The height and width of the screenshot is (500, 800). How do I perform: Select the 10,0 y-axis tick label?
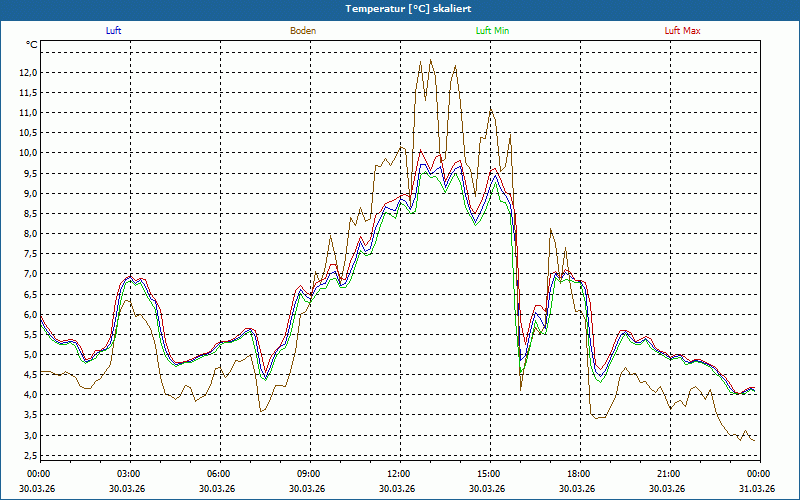pos(25,153)
